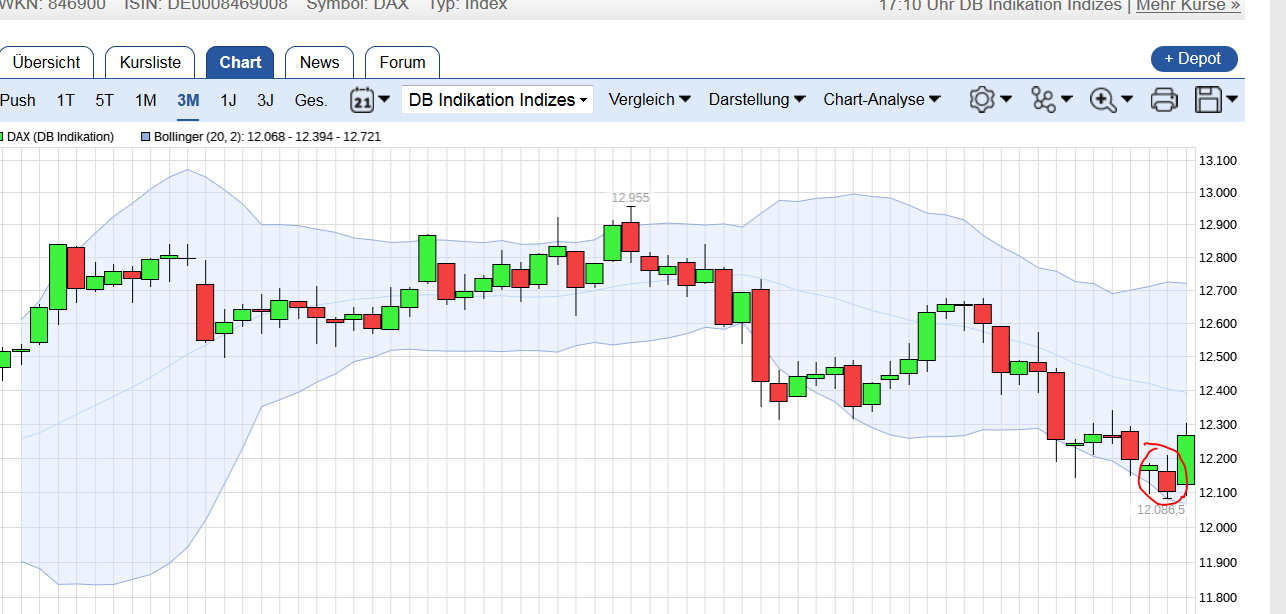Screen dimensions: 1286x614
Task: Click the 12.500 price axis label
Action: pyautogui.click(x=1217, y=357)
